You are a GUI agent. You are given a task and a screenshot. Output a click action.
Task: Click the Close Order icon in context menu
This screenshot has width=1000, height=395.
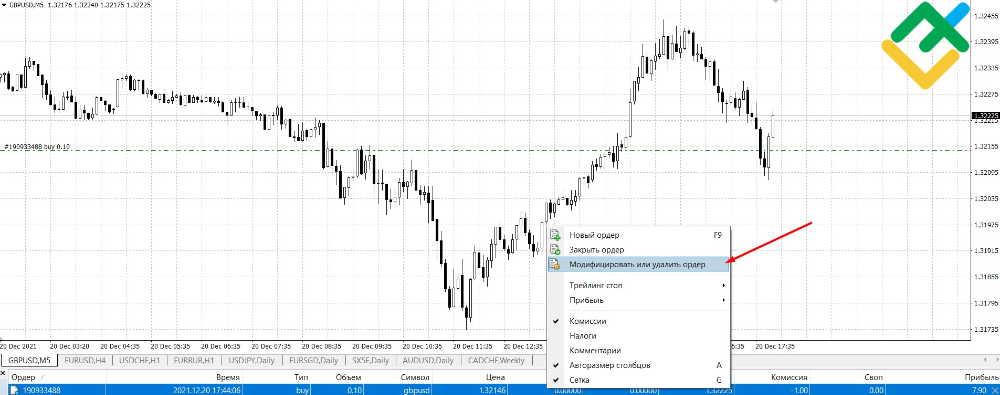click(555, 250)
